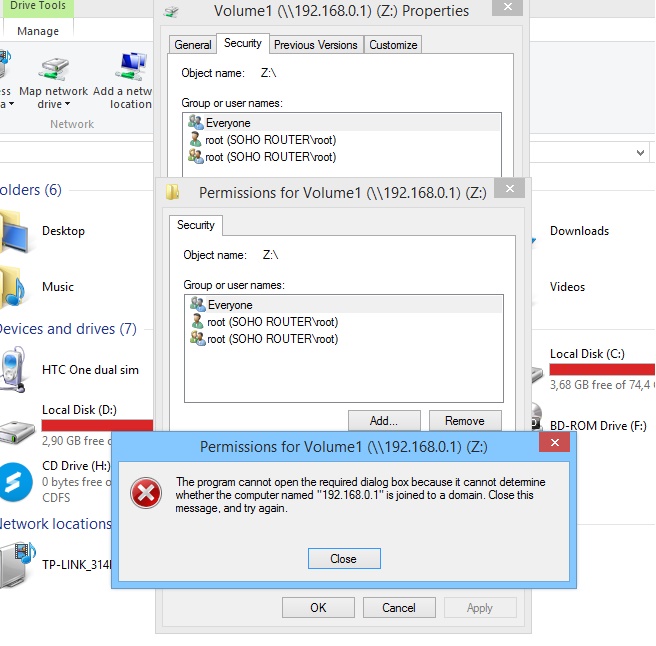Viewport: 656px width, 646px height.
Task: Collapse Network locations group header
Action: coord(56,524)
